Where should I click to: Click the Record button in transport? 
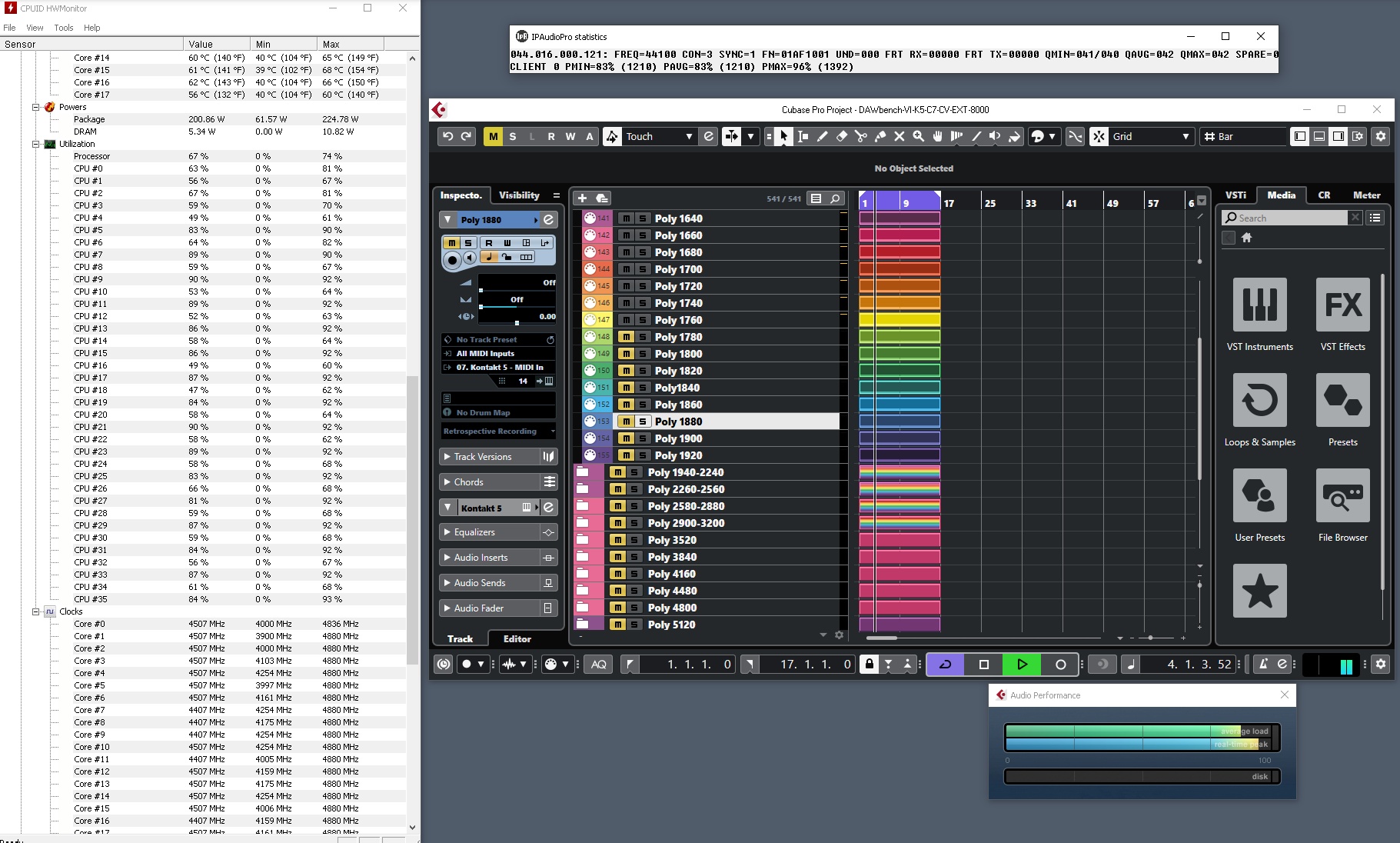tap(1060, 664)
